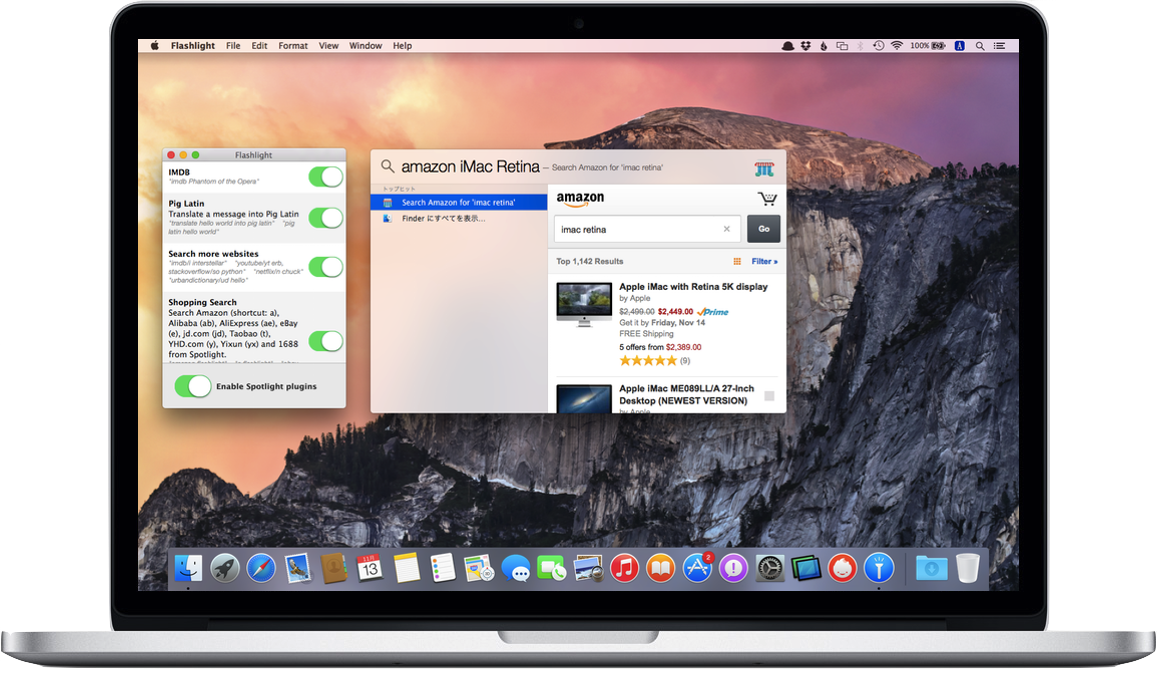Click the shopping plugin icon in Spotlight bar
The height and width of the screenshot is (677, 1157).
[x=764, y=169]
